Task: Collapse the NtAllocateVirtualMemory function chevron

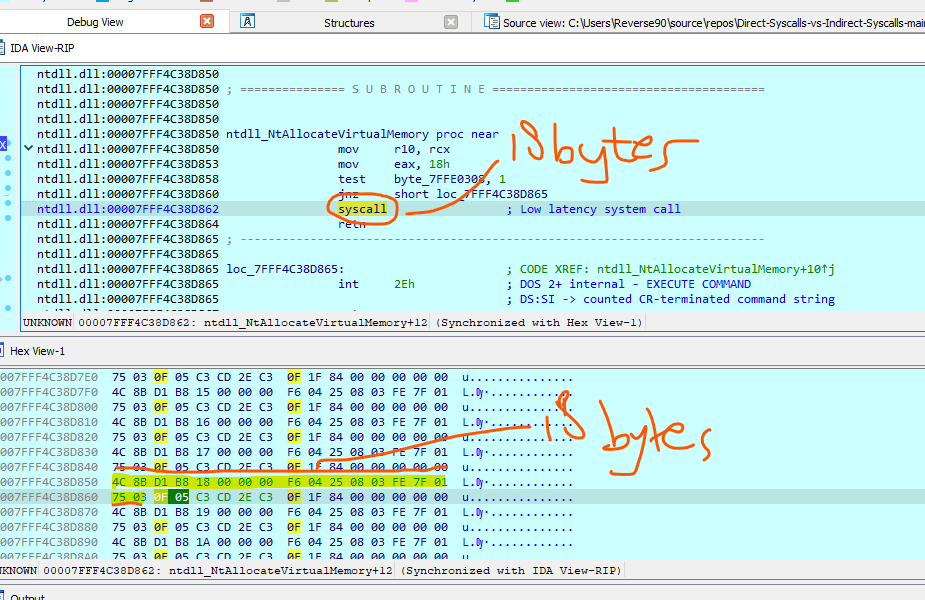Action: click(28, 149)
